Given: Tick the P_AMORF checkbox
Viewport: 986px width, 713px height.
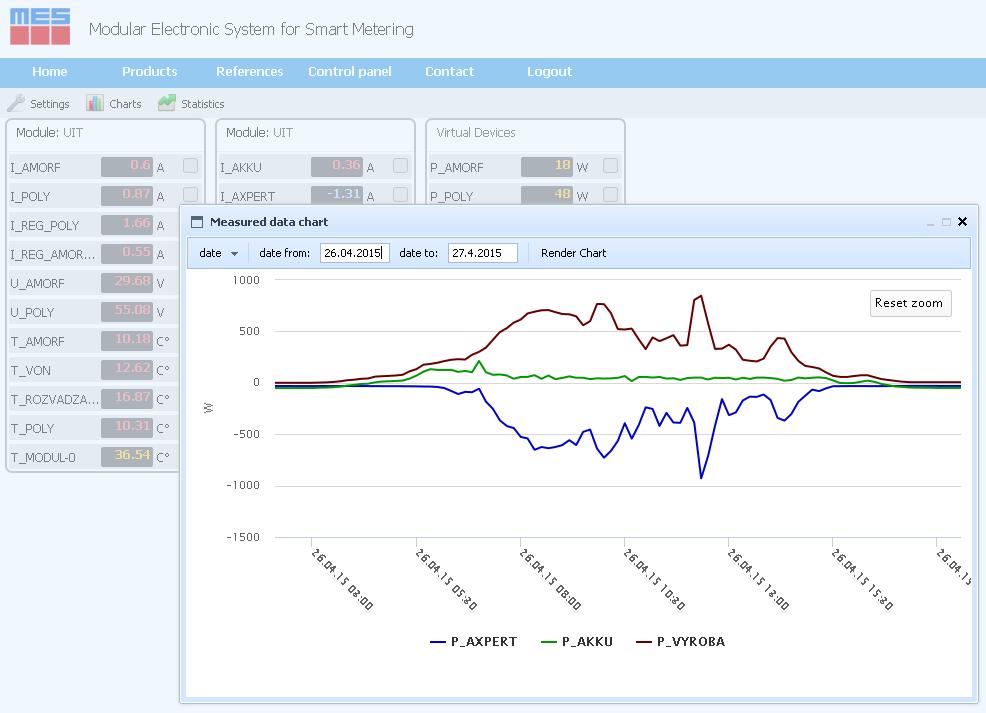Looking at the screenshot, I should point(610,166).
